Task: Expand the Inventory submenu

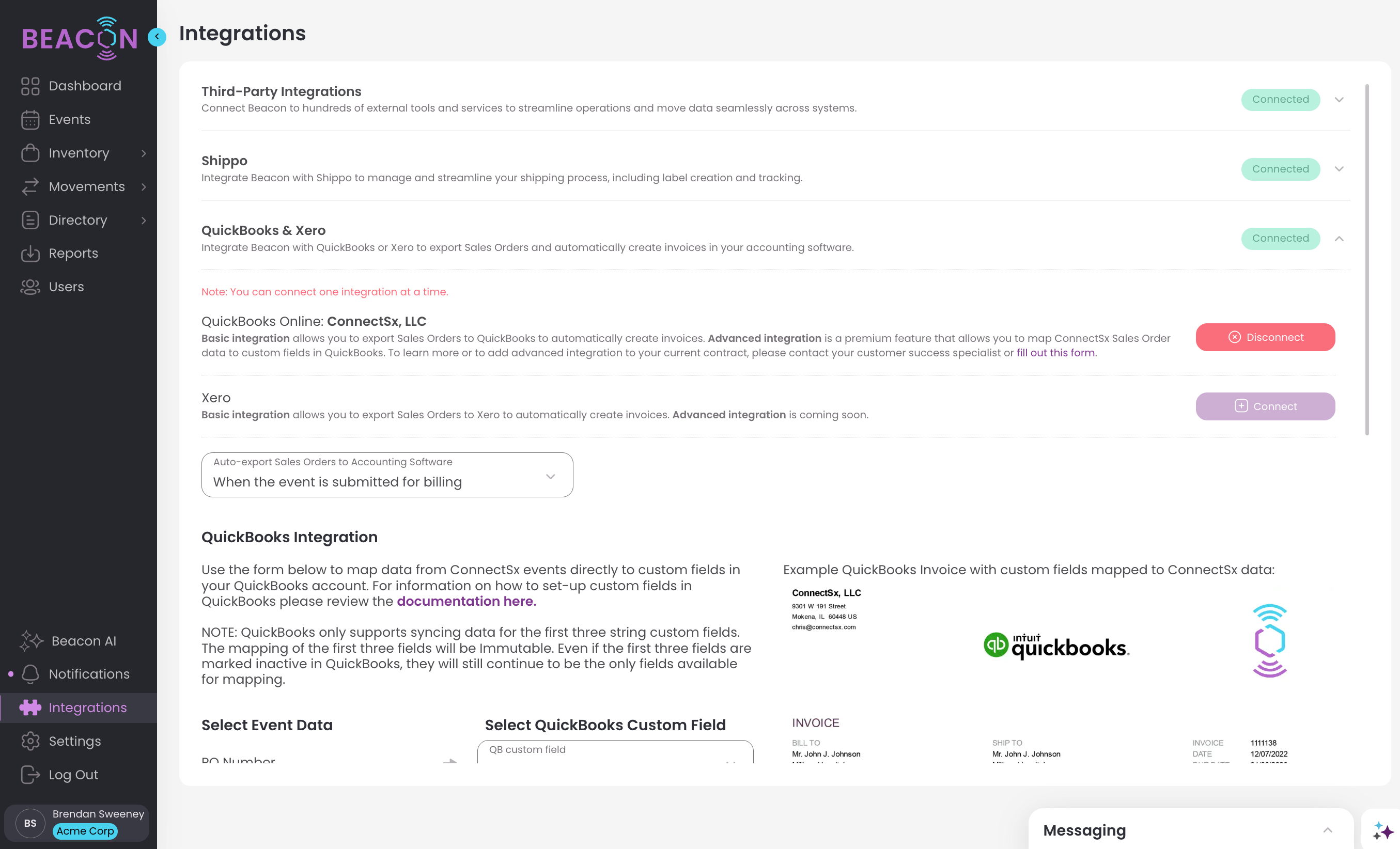Action: (x=143, y=153)
